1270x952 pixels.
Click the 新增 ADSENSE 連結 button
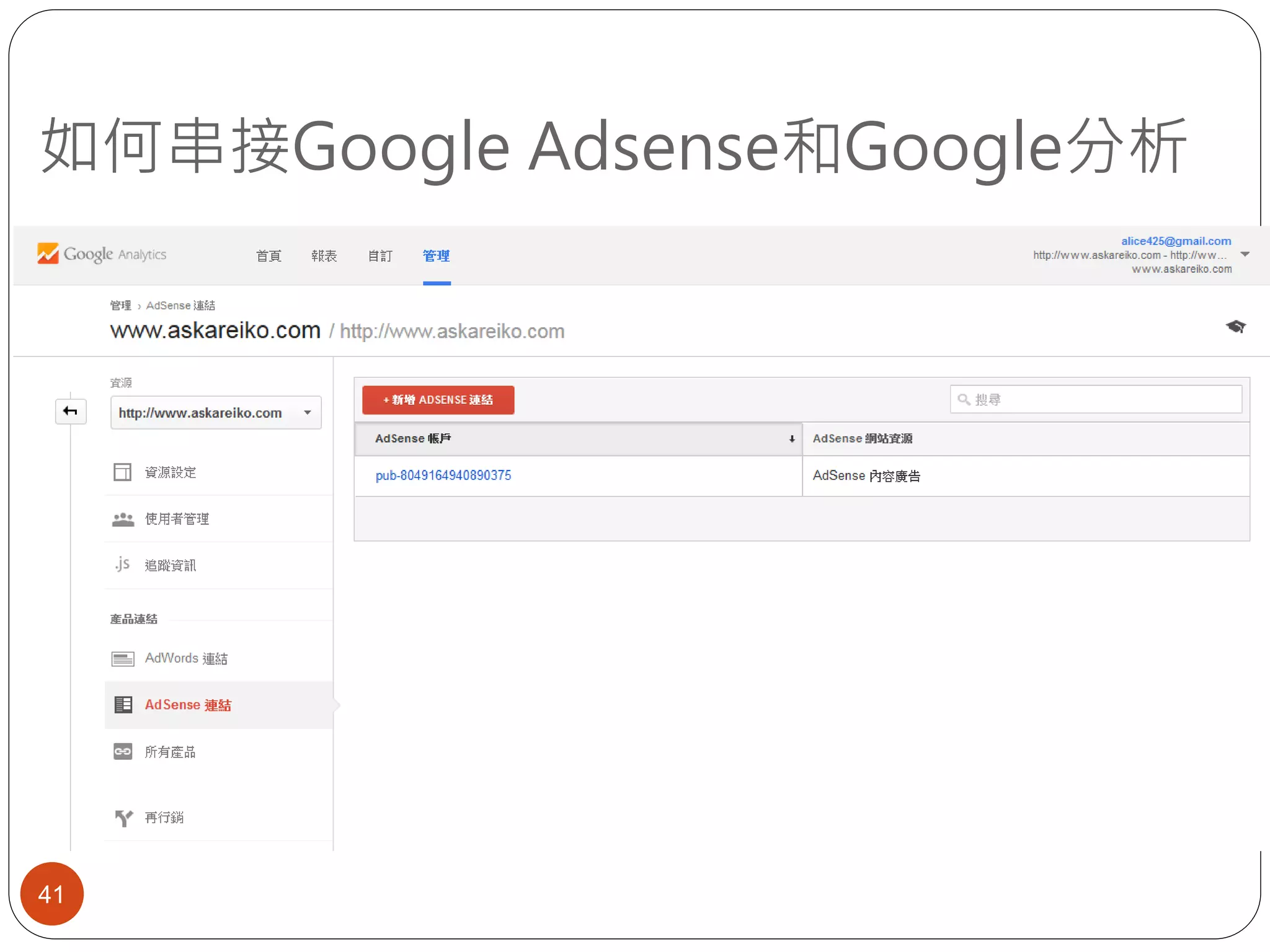[x=438, y=400]
